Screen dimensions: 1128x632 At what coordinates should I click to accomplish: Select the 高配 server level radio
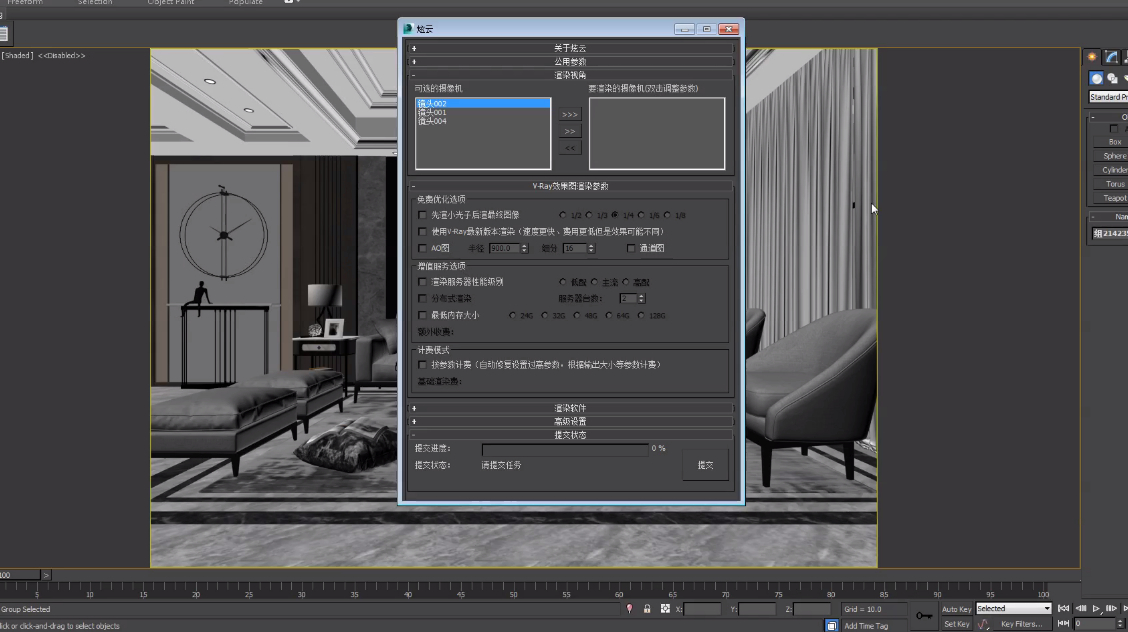coord(626,282)
